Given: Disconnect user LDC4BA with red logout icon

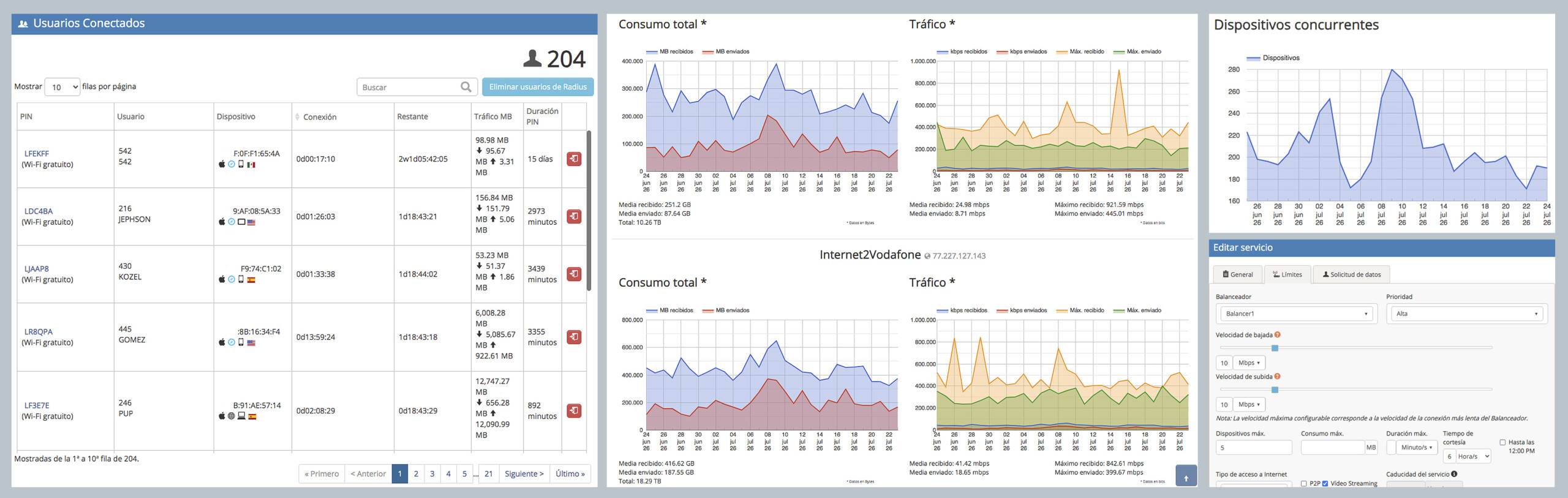Looking at the screenshot, I should pyautogui.click(x=574, y=216).
